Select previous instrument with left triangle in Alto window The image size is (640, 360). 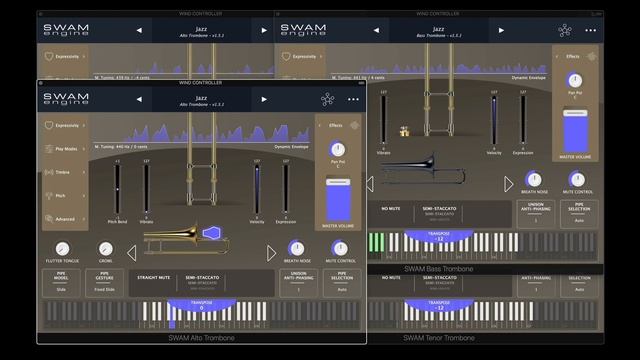pos(131,253)
